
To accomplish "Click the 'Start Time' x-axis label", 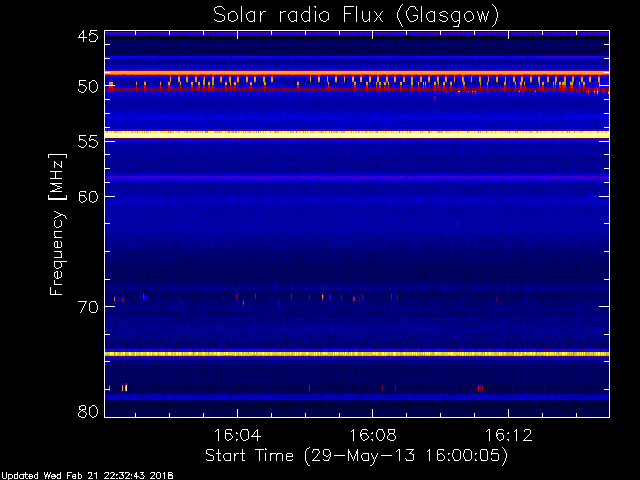I will click(355, 455).
